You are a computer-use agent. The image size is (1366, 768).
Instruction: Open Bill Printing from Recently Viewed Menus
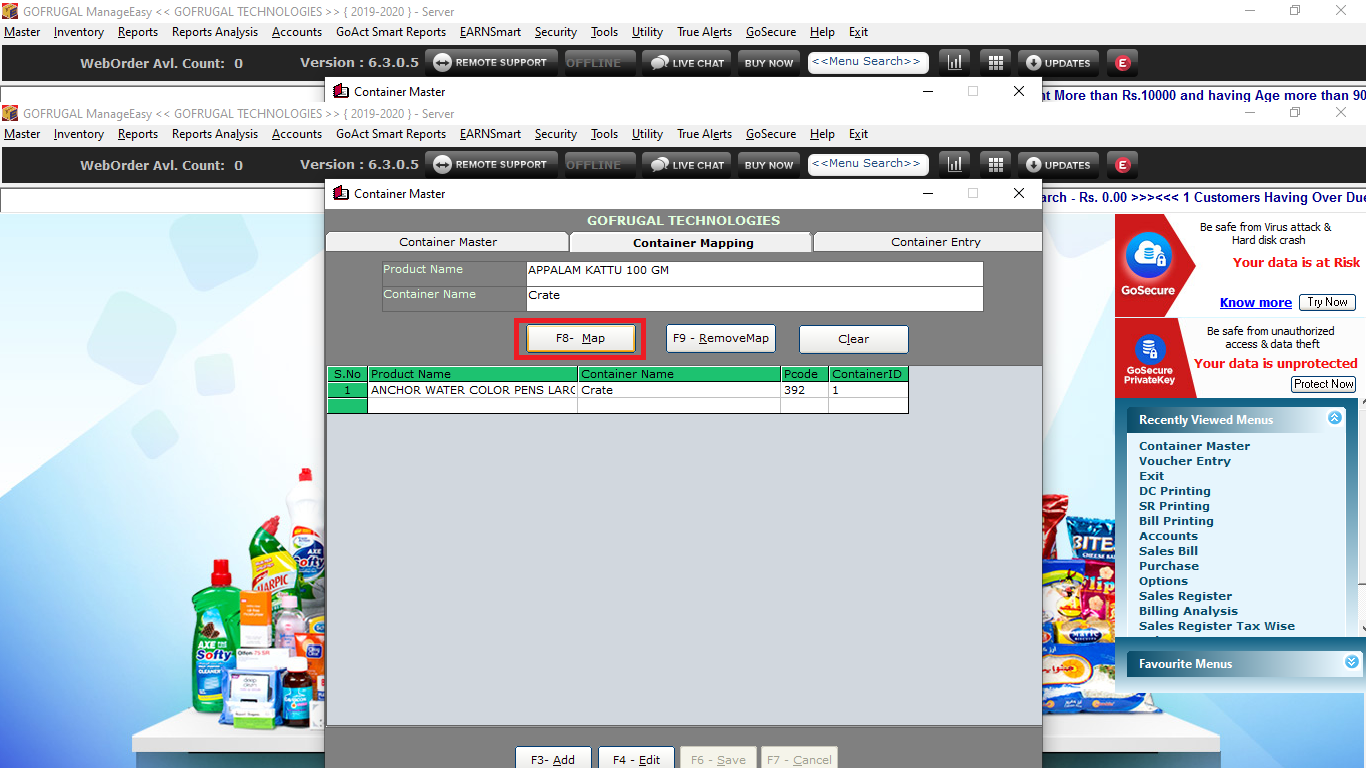pyautogui.click(x=1176, y=521)
